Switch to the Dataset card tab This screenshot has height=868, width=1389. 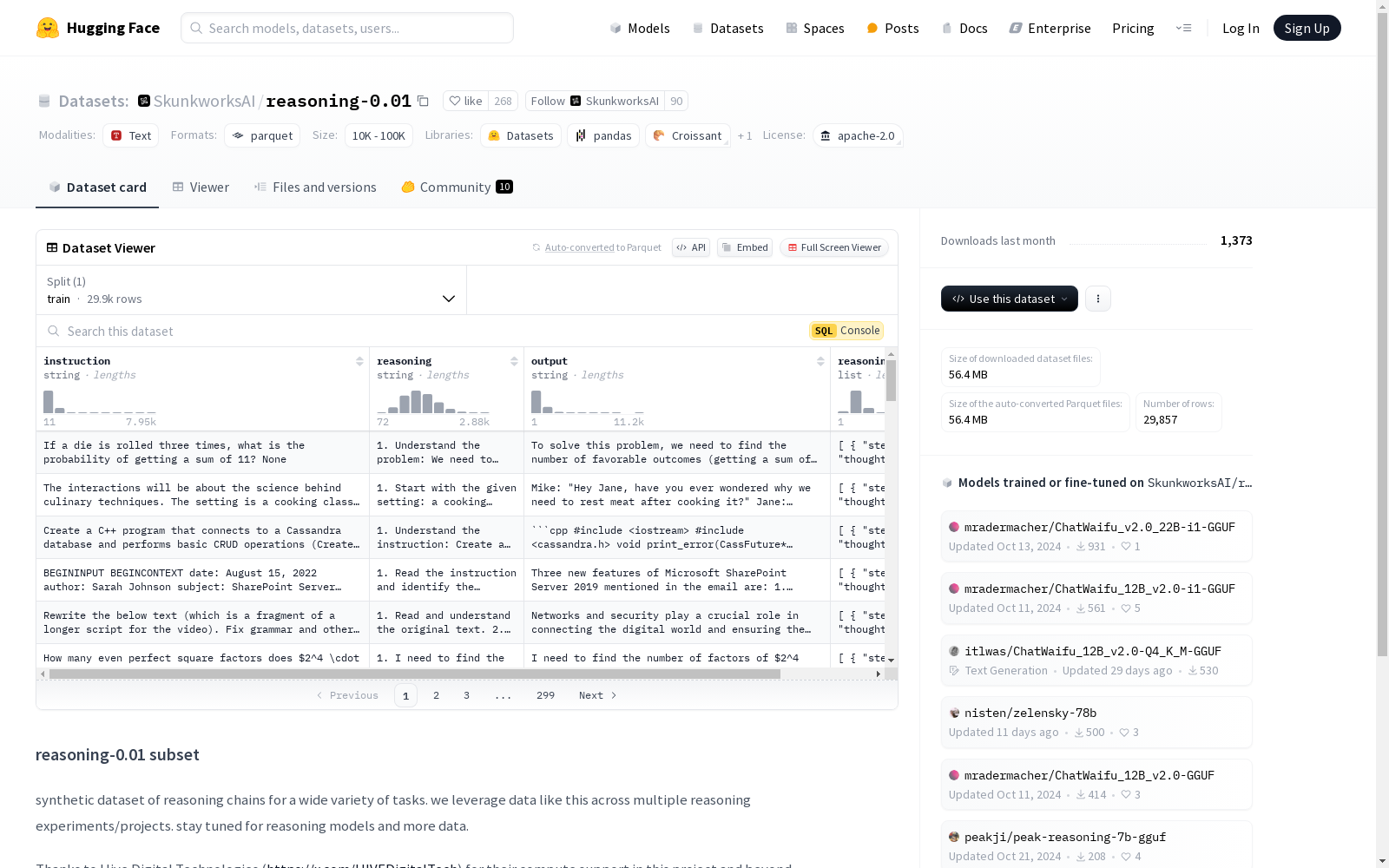coord(97,187)
